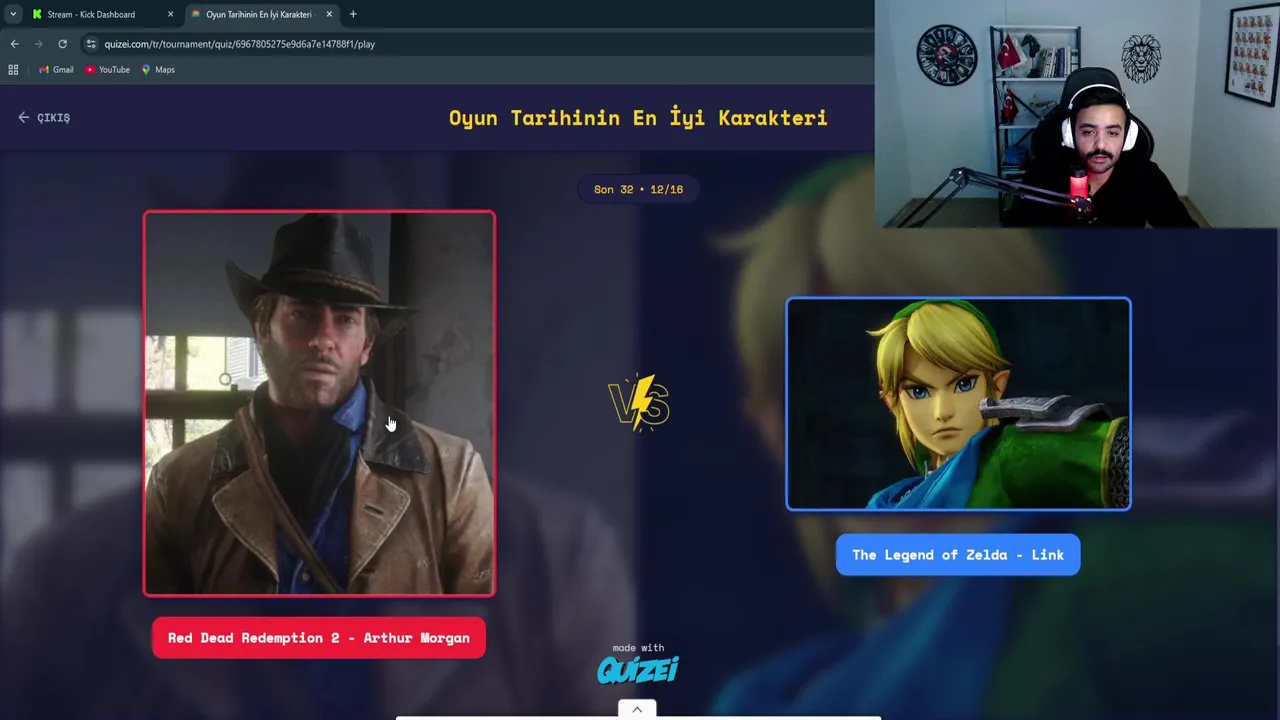This screenshot has height=720, width=1280.
Task: Close the Stream - Kick Dashboard tab
Action: point(170,14)
